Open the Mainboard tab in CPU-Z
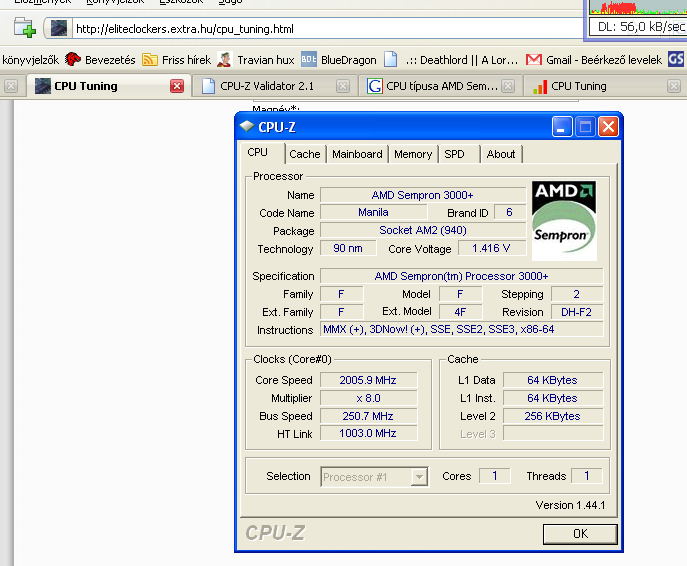This screenshot has height=566, width=687. 357,154
